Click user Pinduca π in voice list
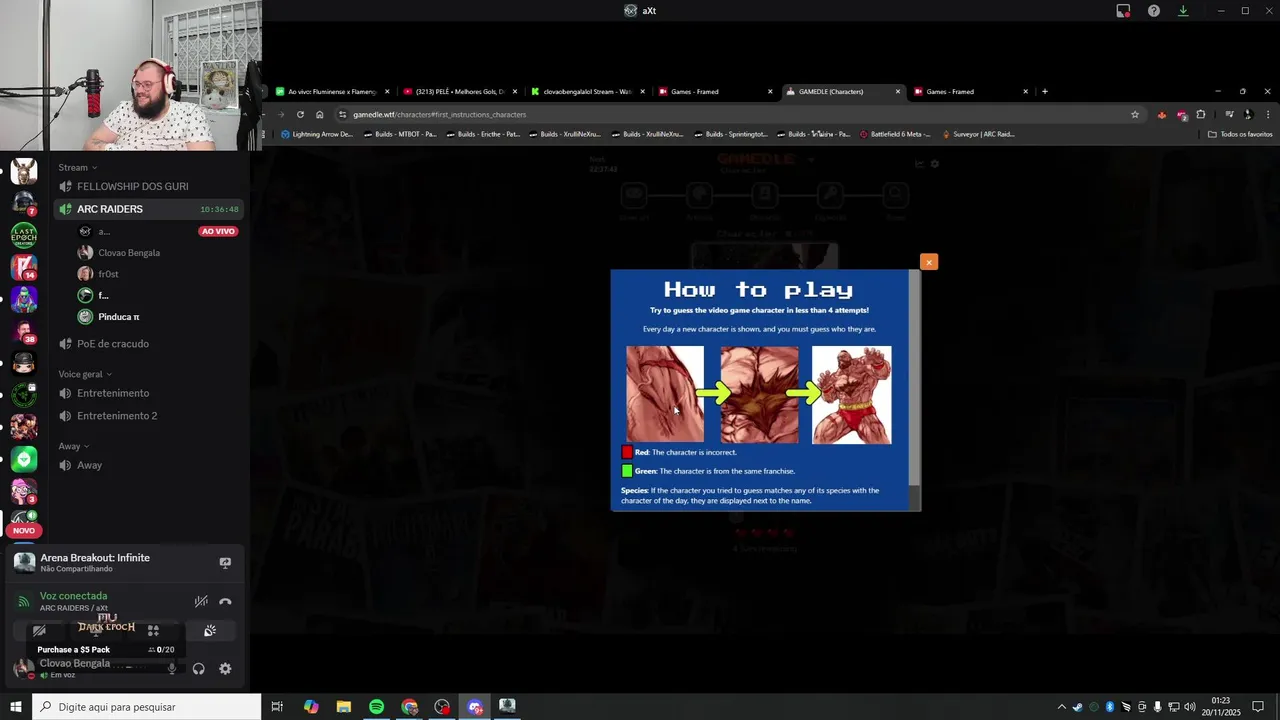The image size is (1280, 720). (118, 317)
